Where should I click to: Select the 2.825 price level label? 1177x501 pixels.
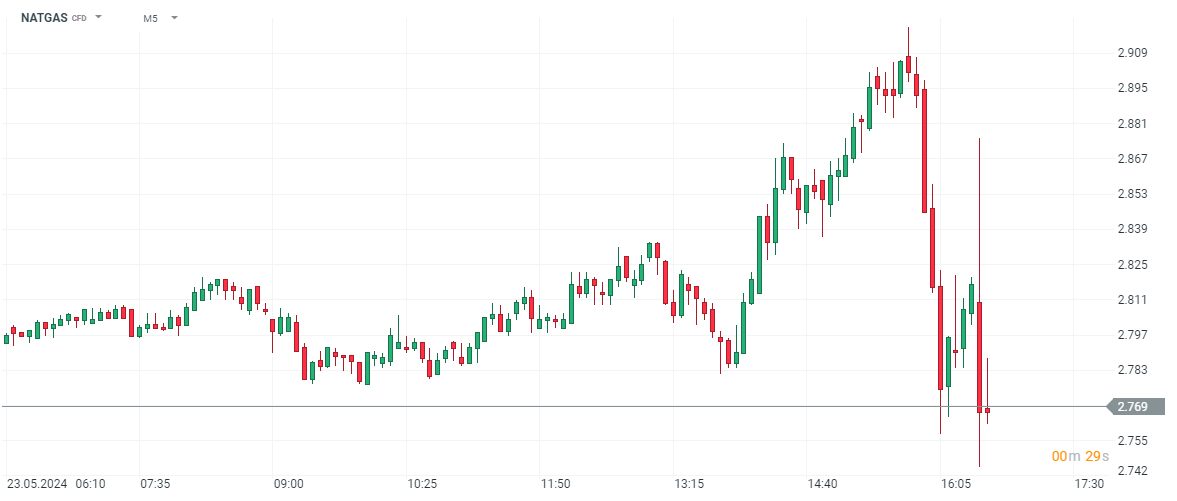tap(1133, 265)
